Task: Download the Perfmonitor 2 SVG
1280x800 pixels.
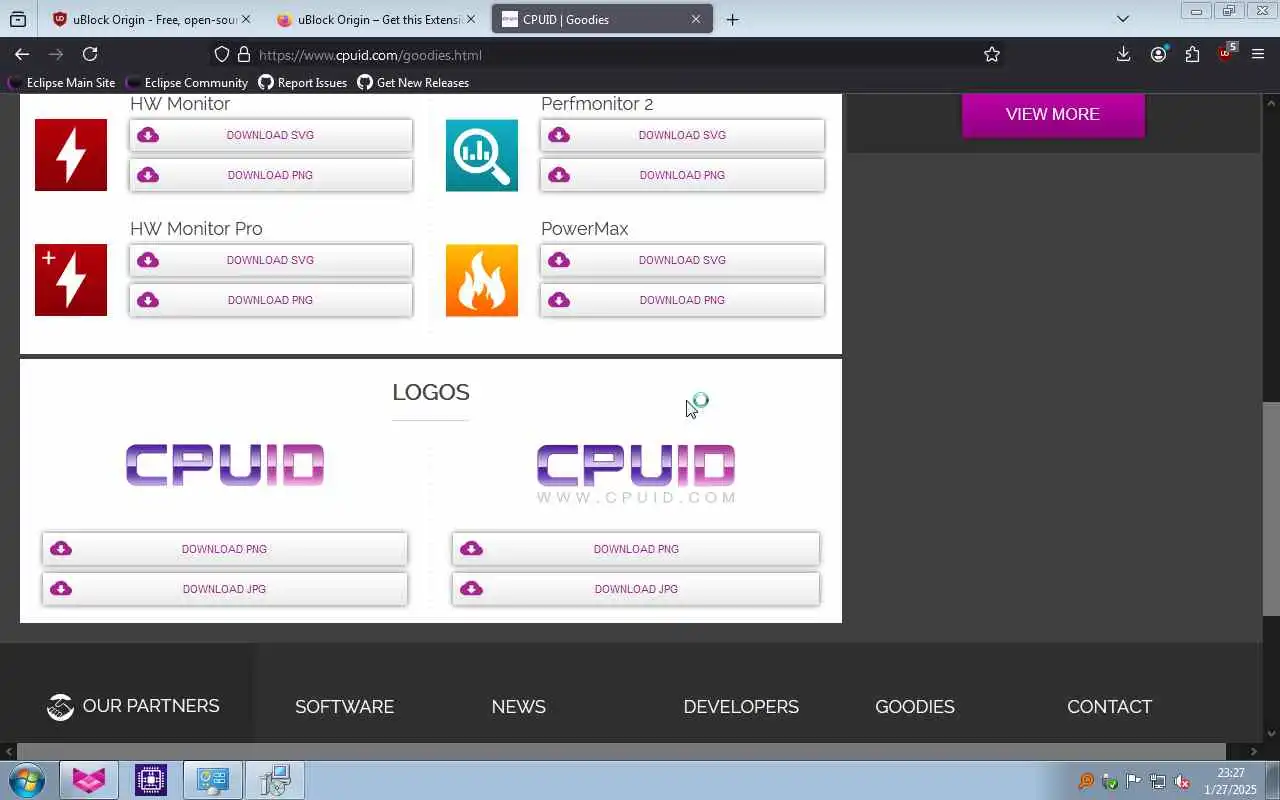Action: tap(682, 135)
